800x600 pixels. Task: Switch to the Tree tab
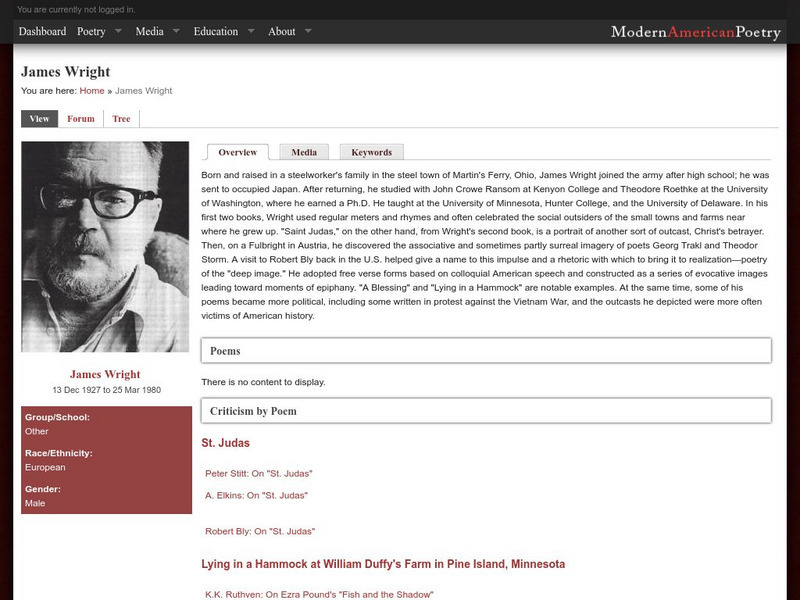(x=120, y=118)
